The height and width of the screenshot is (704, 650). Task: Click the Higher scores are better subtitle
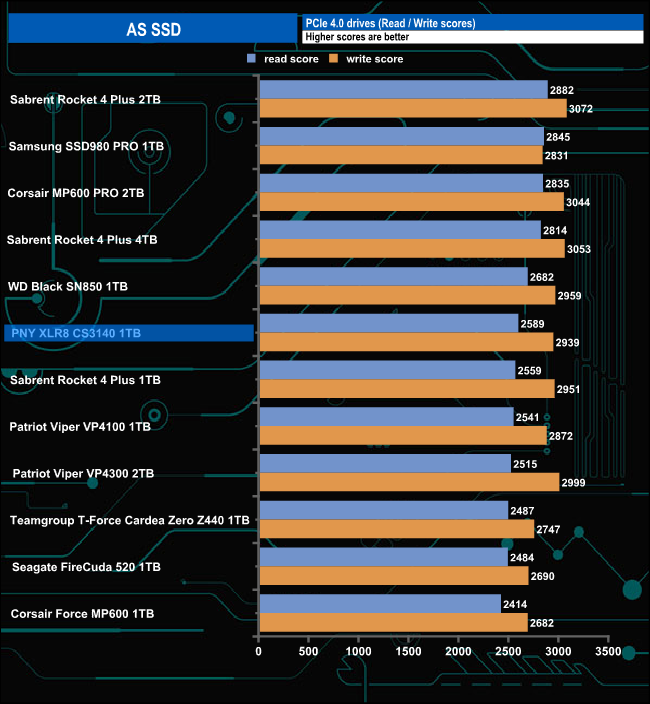pyautogui.click(x=357, y=37)
